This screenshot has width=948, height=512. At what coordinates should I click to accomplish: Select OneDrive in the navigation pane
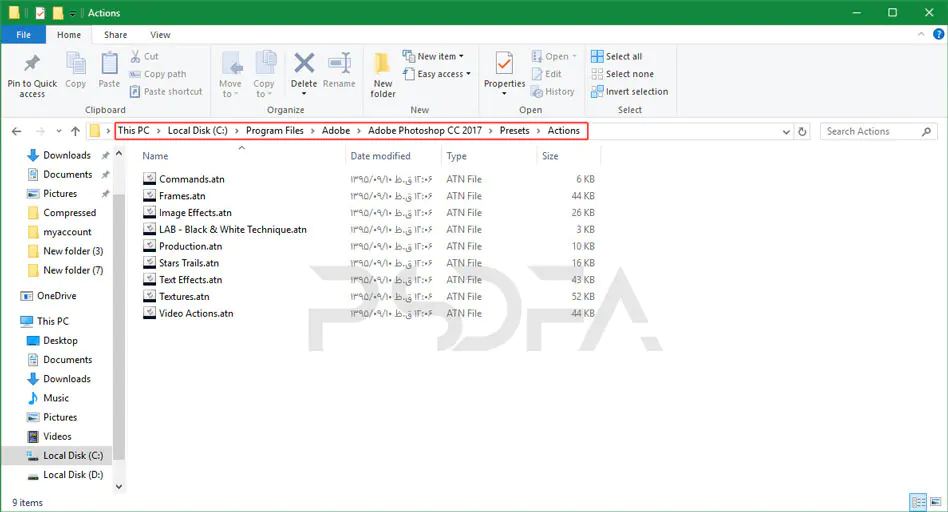click(x=56, y=296)
